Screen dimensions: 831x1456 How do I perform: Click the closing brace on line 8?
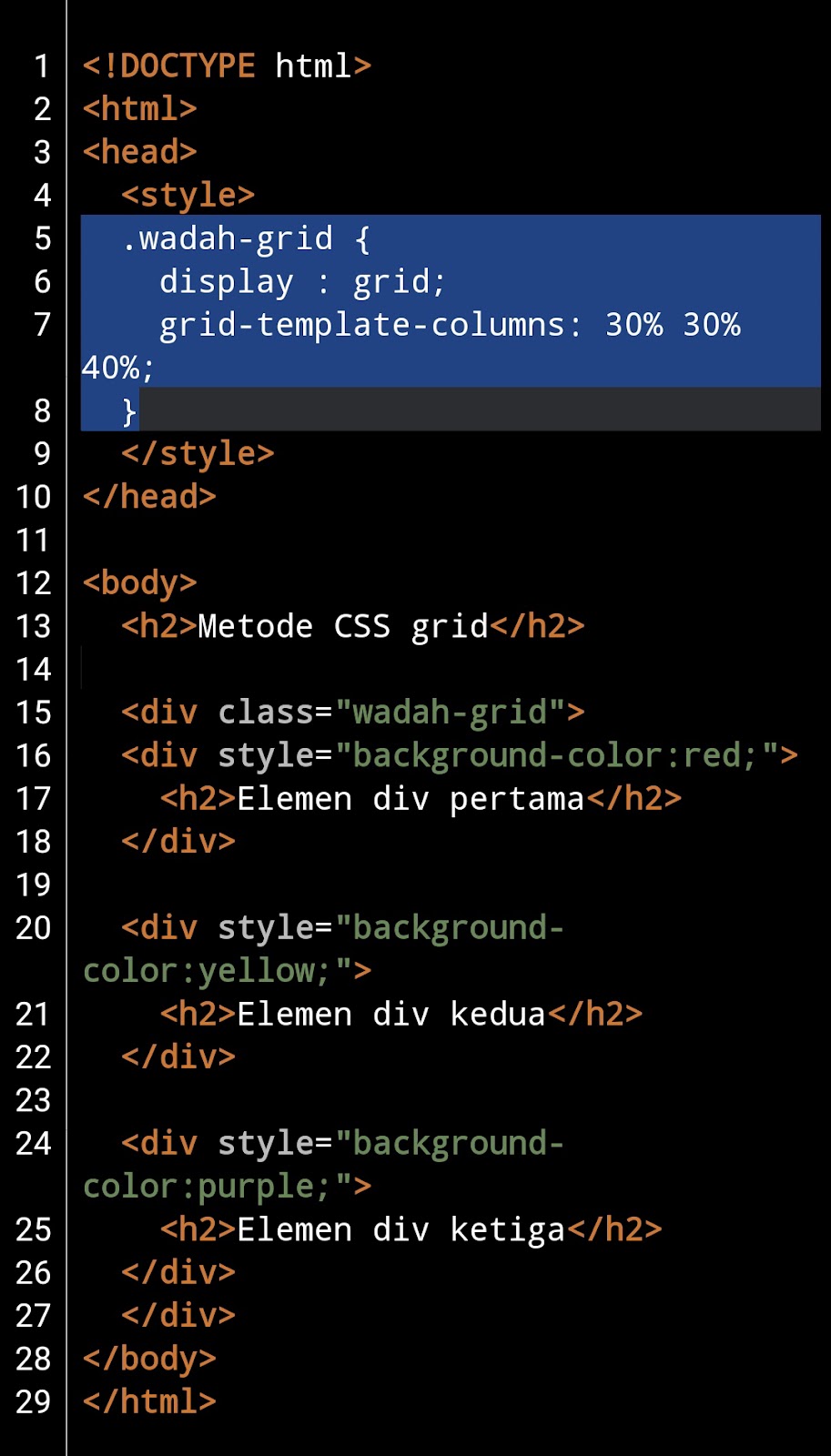coord(129,411)
